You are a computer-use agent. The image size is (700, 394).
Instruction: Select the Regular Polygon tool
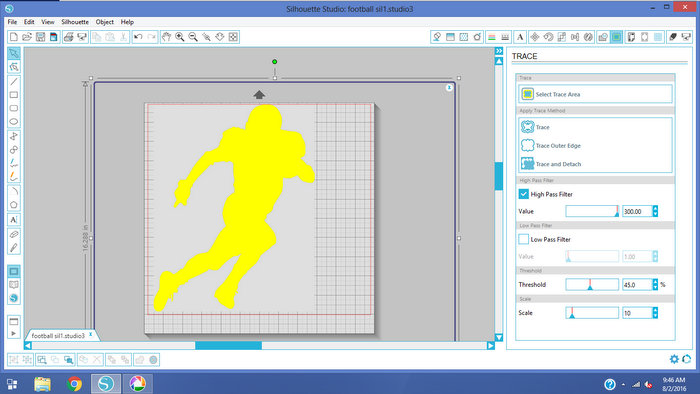click(x=14, y=205)
